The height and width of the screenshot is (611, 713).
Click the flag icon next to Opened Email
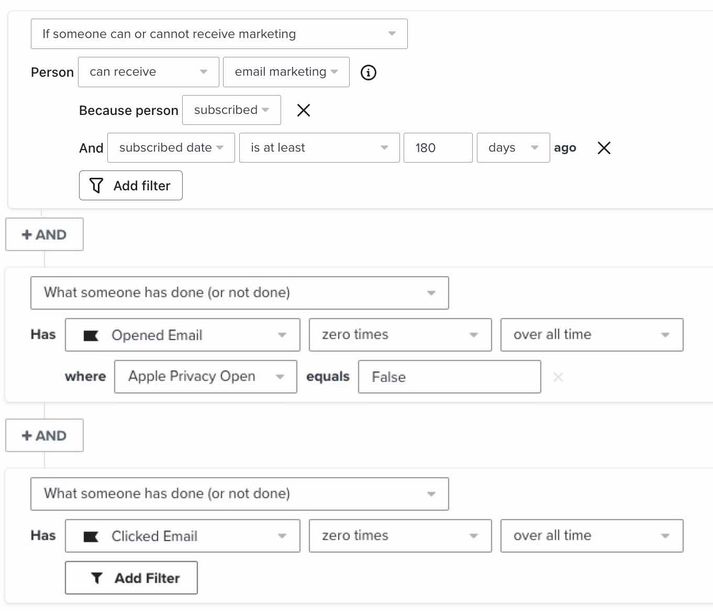(x=91, y=336)
